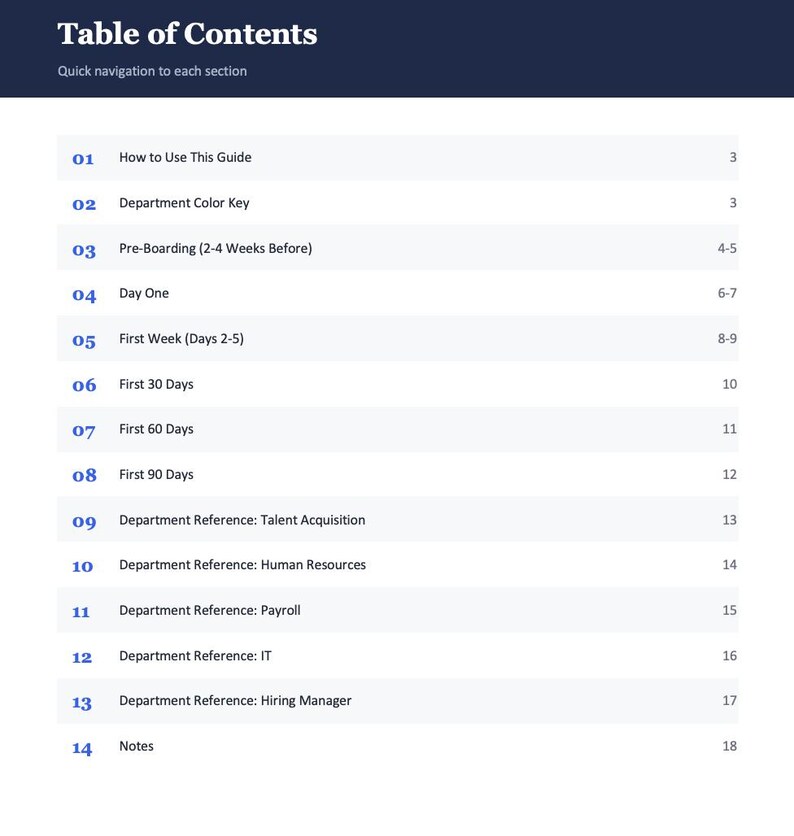Image resolution: width=794 pixels, height=836 pixels.
Task: Click page number 17 for Hiring Manager
Action: 729,701
